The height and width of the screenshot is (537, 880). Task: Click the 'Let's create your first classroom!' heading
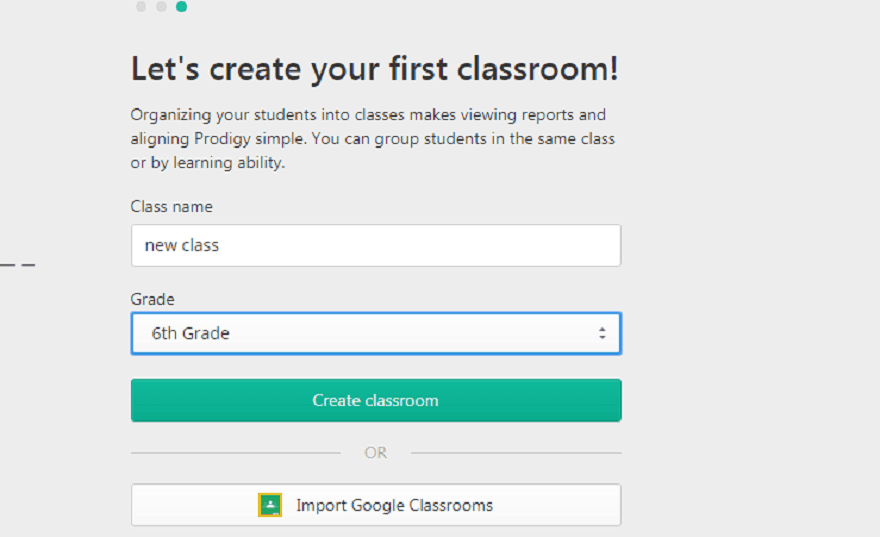point(374,70)
